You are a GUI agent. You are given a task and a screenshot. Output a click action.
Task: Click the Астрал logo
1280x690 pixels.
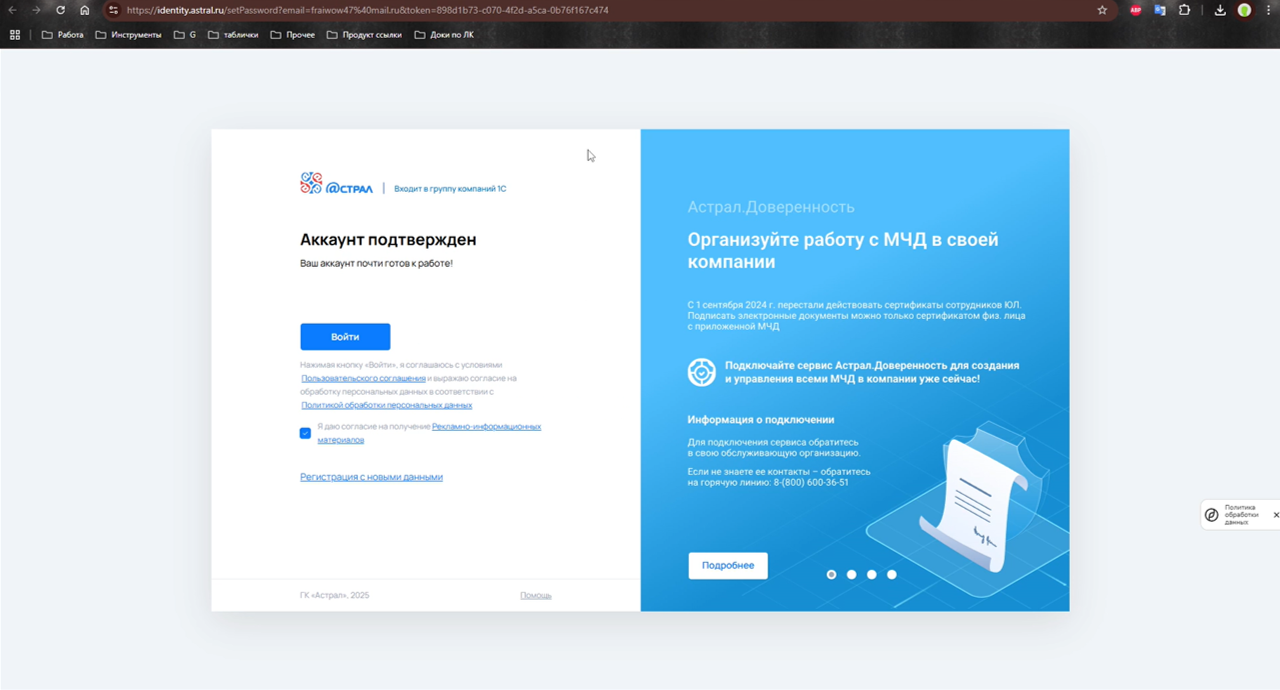(x=336, y=184)
